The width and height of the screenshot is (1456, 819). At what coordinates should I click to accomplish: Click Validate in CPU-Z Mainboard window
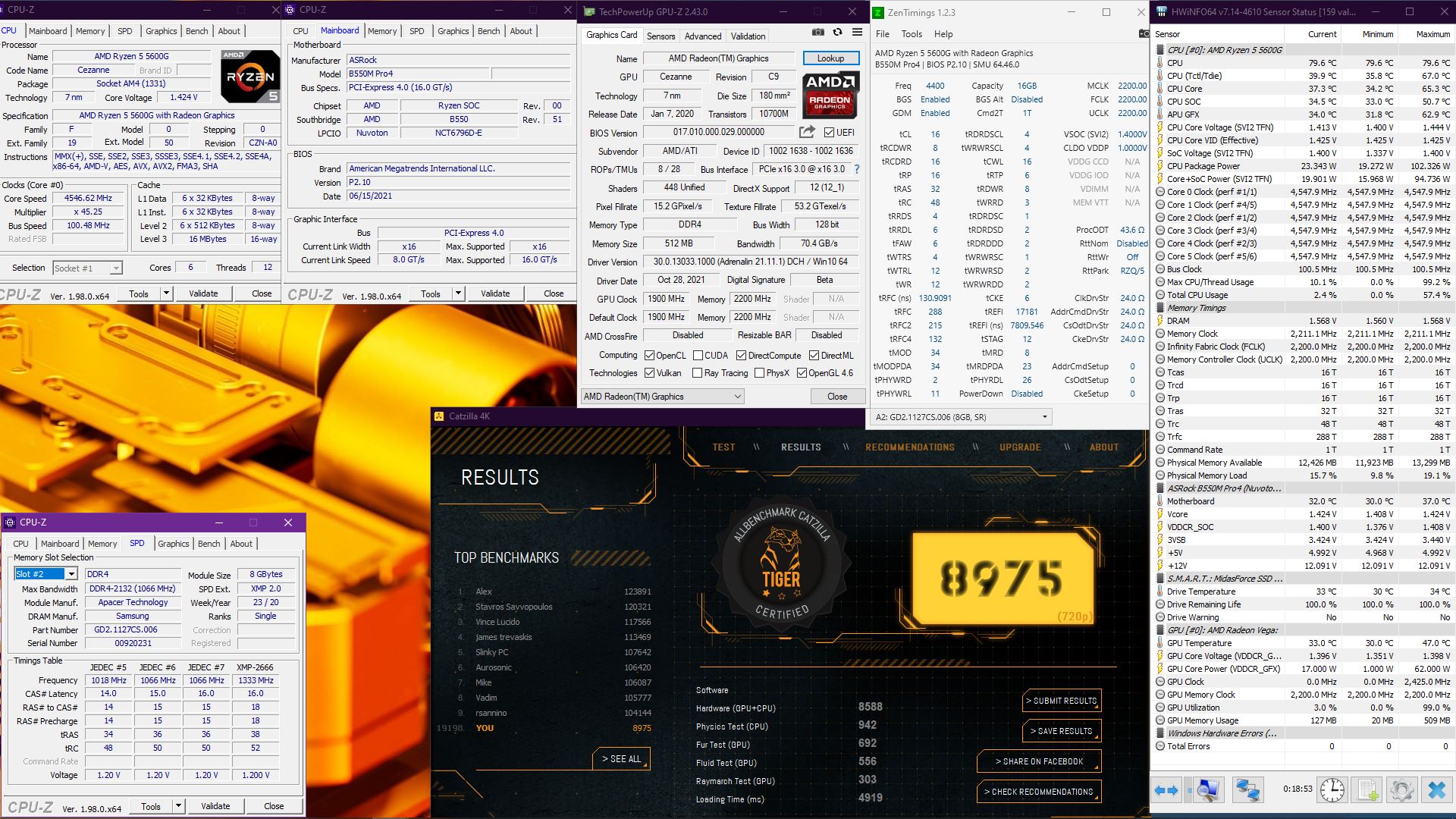click(495, 293)
